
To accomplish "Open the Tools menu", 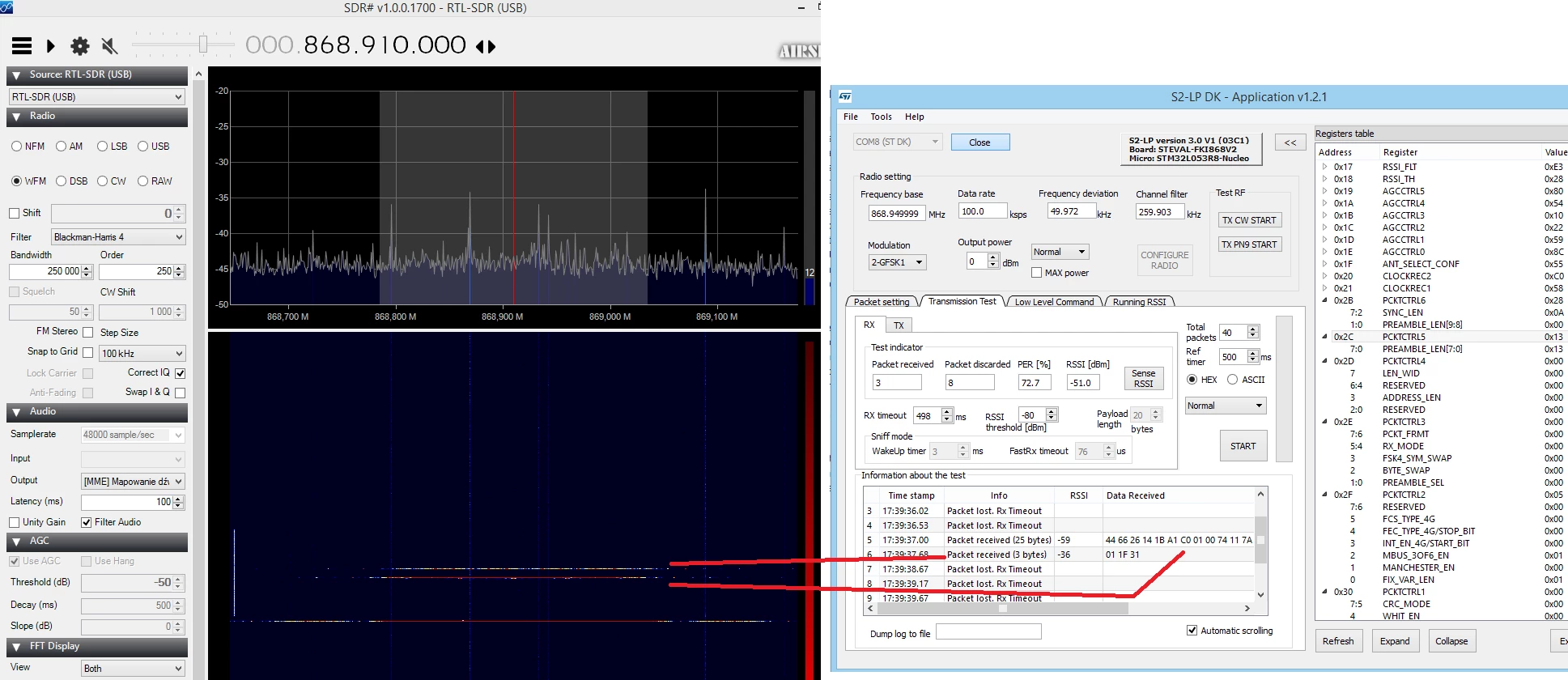I will point(881,117).
